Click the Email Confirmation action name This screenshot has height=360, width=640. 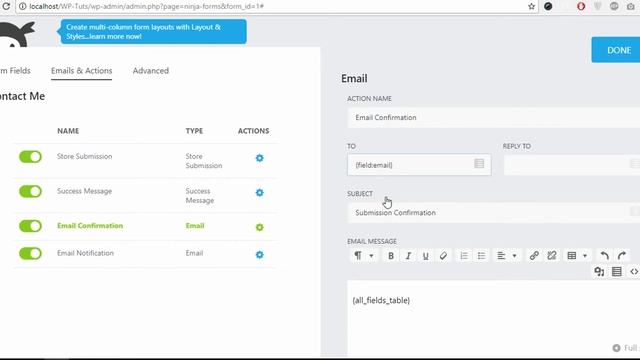point(90,226)
